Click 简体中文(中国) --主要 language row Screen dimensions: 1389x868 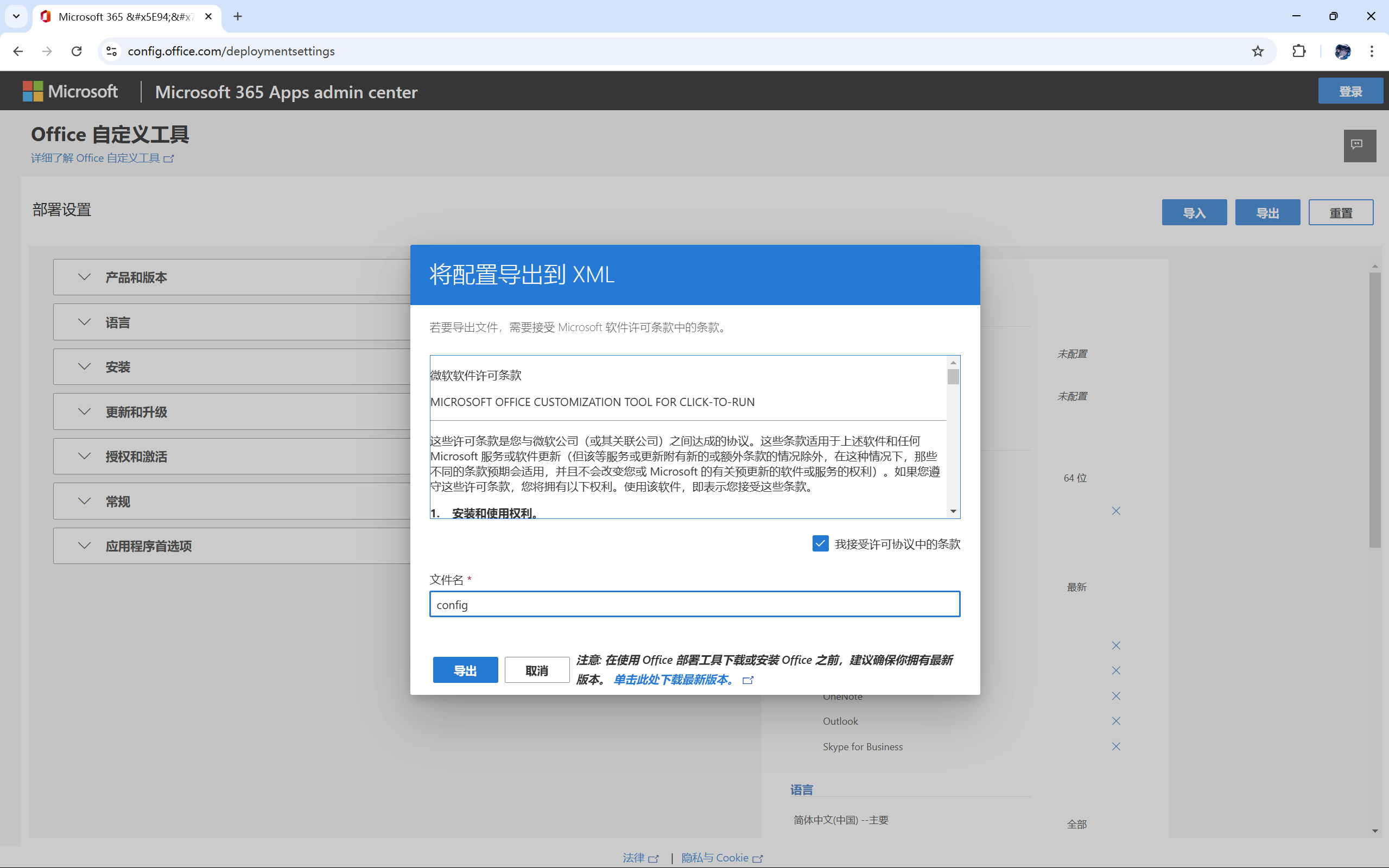(841, 820)
